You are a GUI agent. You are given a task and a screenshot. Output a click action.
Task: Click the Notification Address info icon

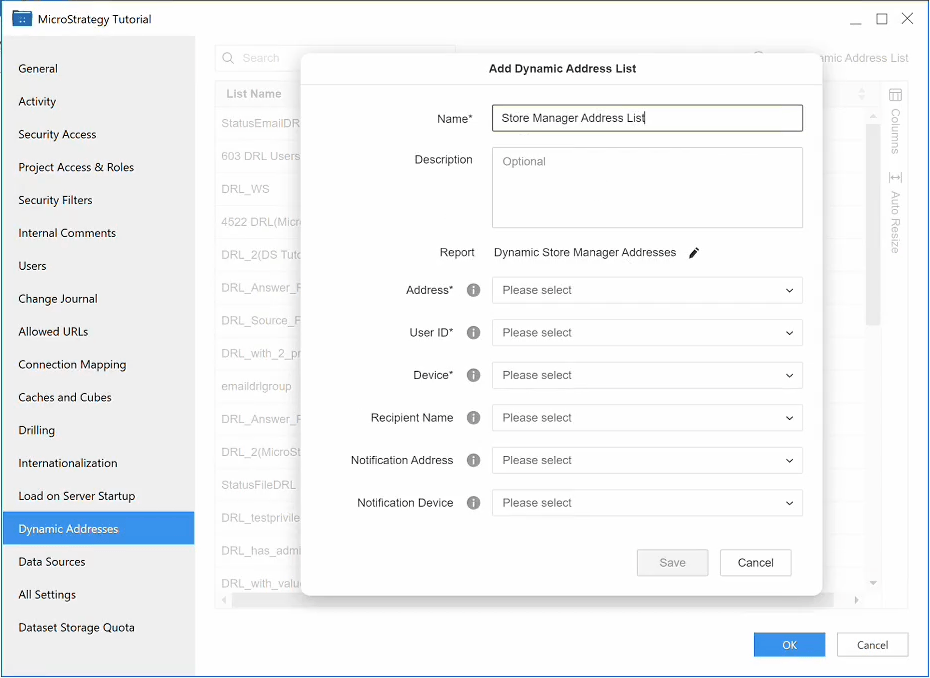click(473, 461)
